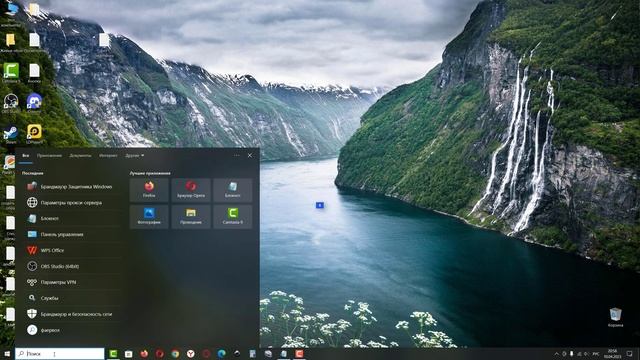This screenshot has height=360, width=640.
Task: Open Службы from the recent list
Action: (x=71, y=298)
